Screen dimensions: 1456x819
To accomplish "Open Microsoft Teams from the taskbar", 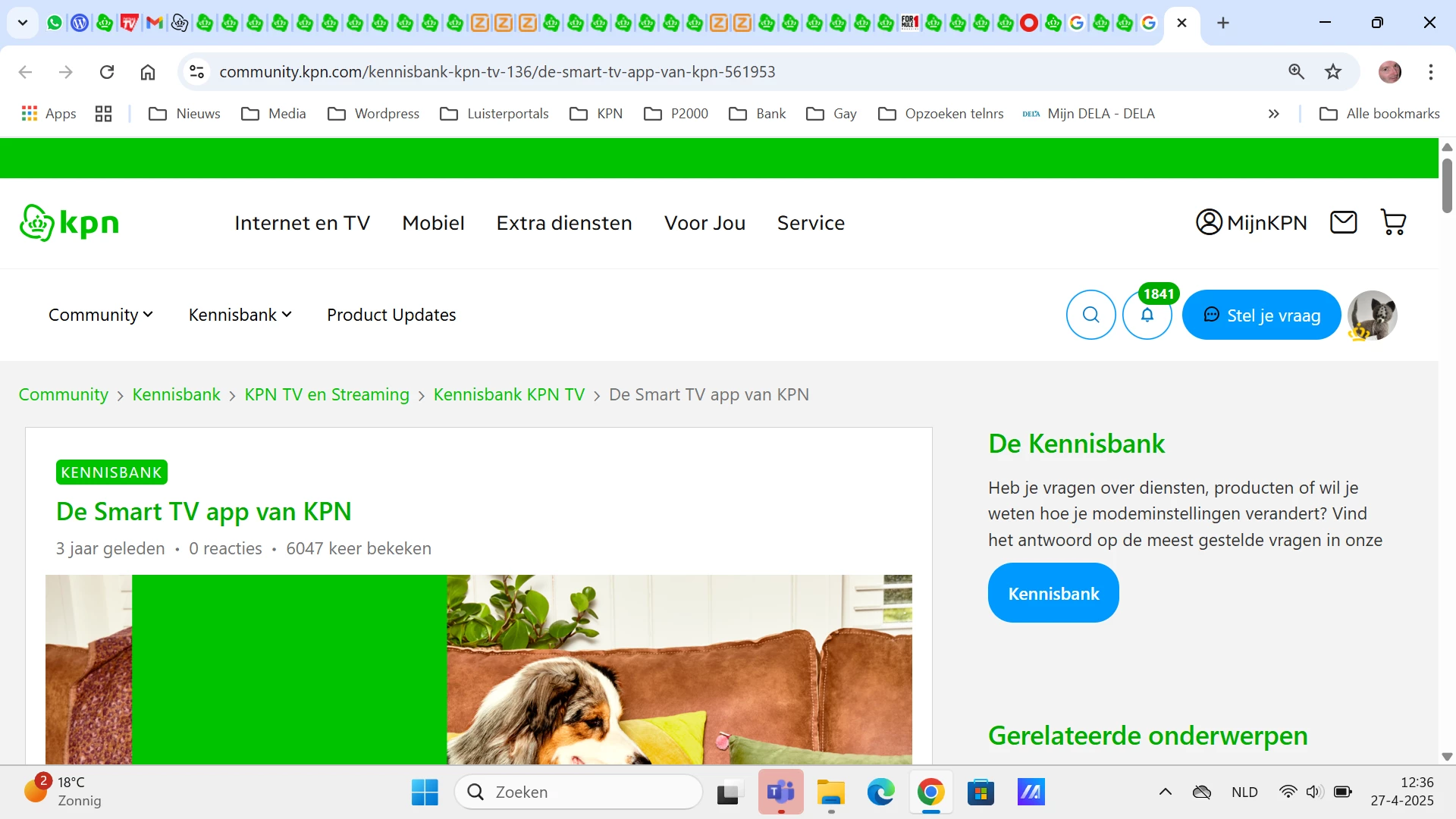I will 780,792.
